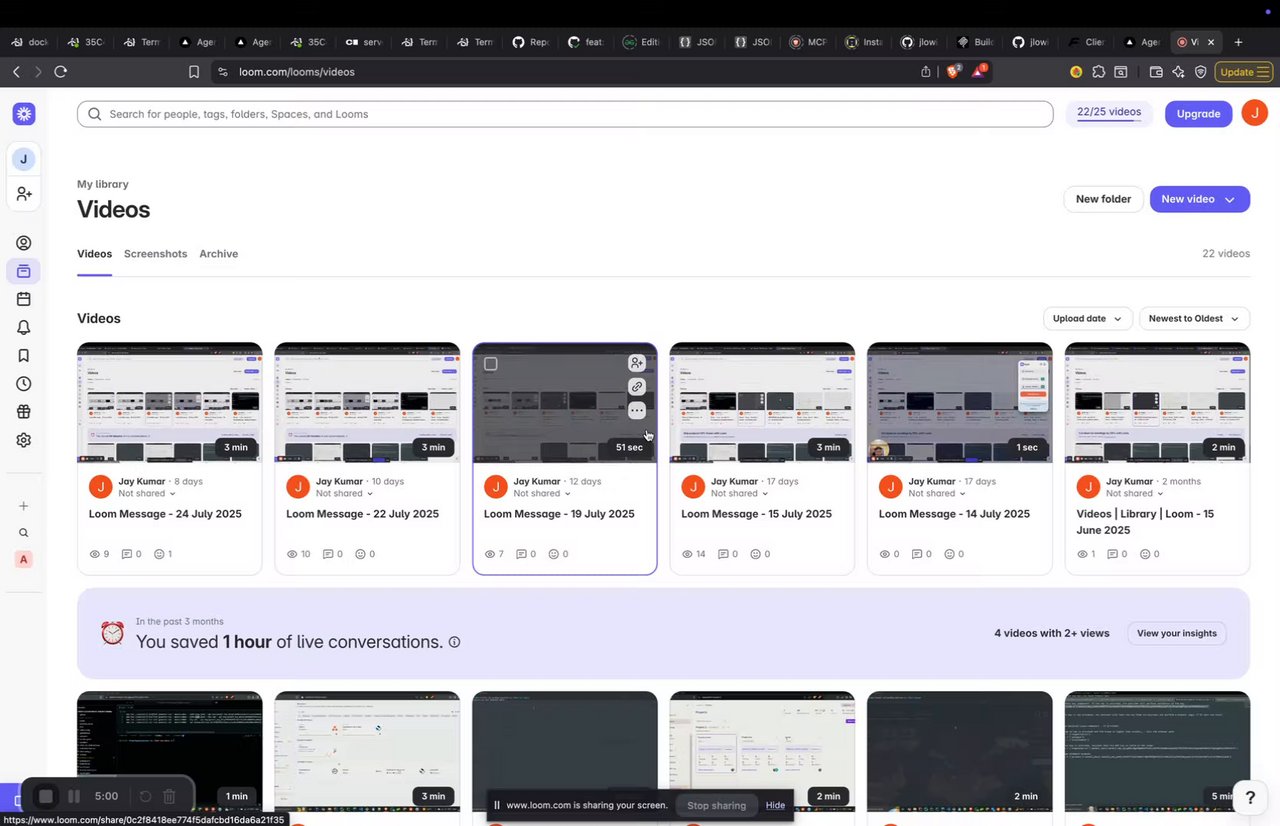Click the 22/25 videos counter

[1109, 112]
